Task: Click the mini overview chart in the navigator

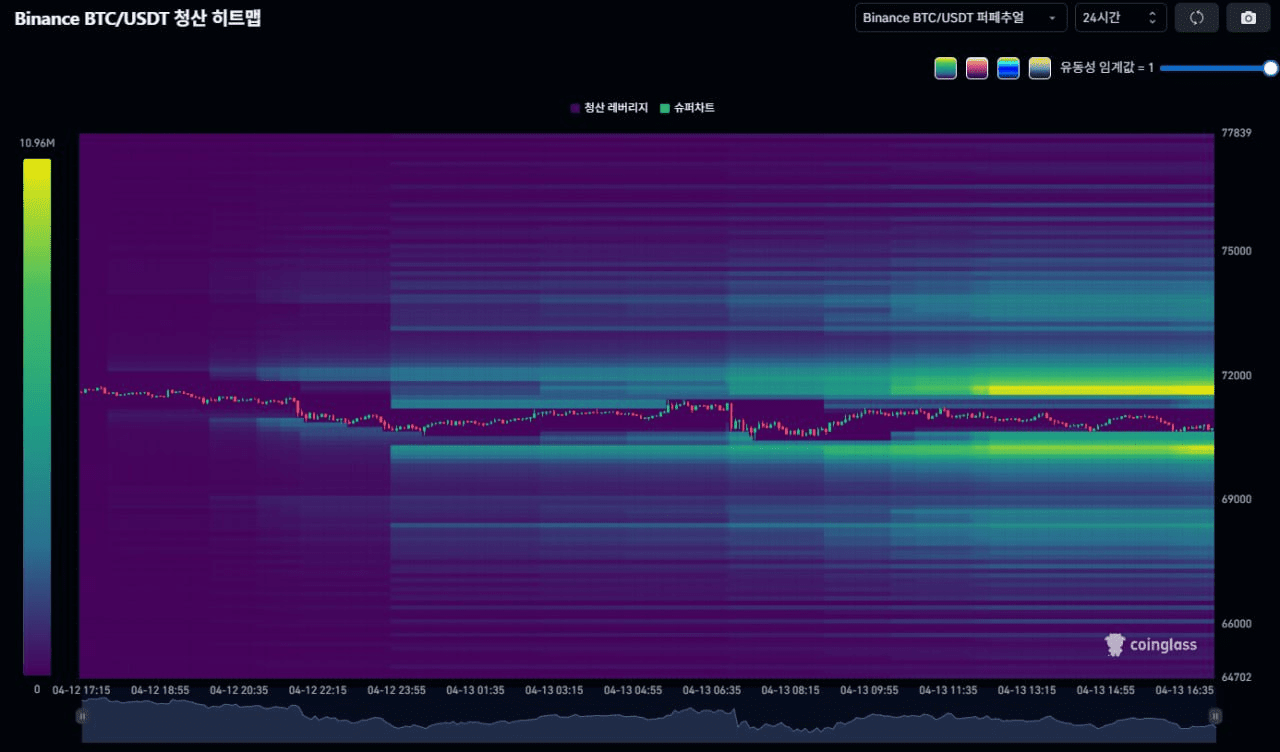Action: (648, 720)
